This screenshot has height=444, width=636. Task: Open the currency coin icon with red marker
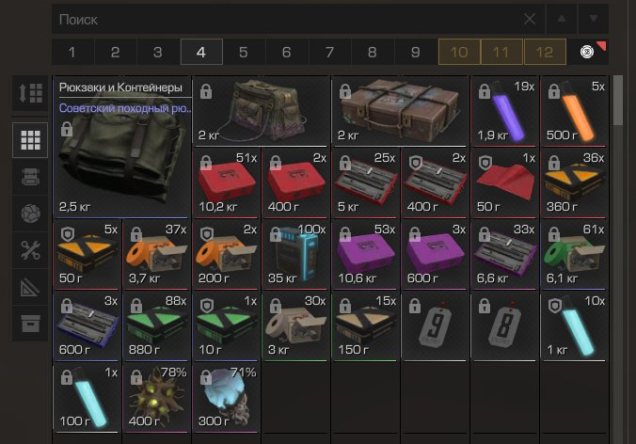589,51
